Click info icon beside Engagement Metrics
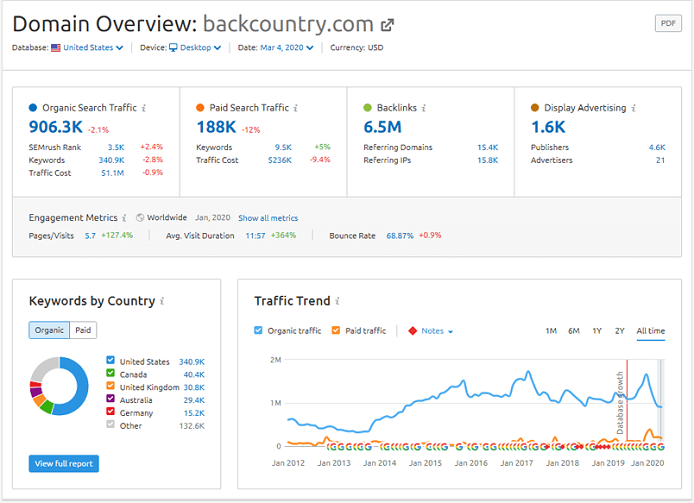 tap(125, 218)
